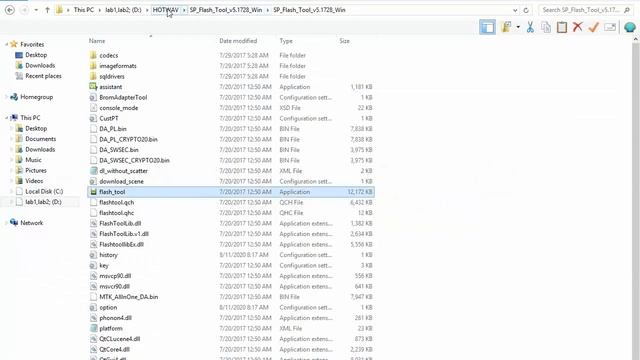
Task: Select dl_without_scatter XML file
Action: tap(231, 171)
